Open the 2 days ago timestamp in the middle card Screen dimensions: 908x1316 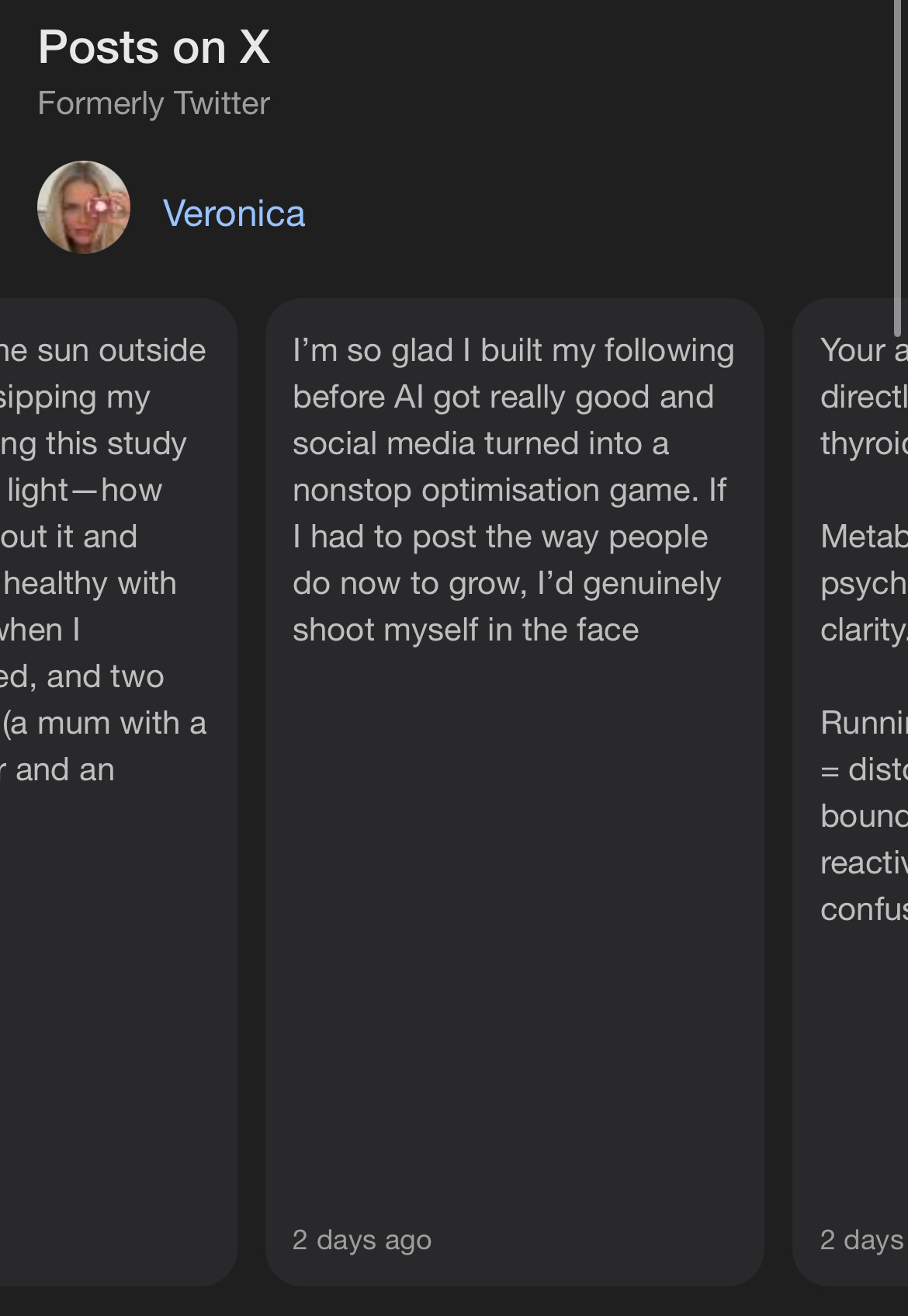pyautogui.click(x=362, y=1239)
